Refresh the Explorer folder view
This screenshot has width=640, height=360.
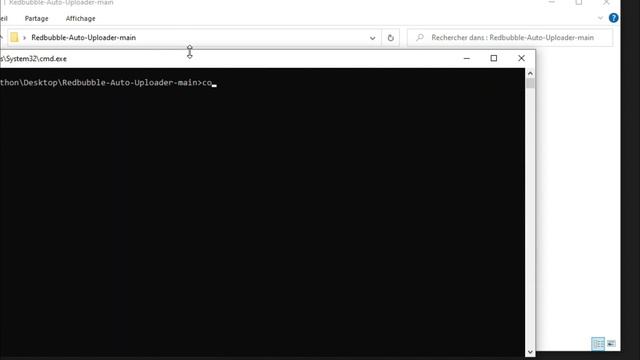(x=391, y=38)
